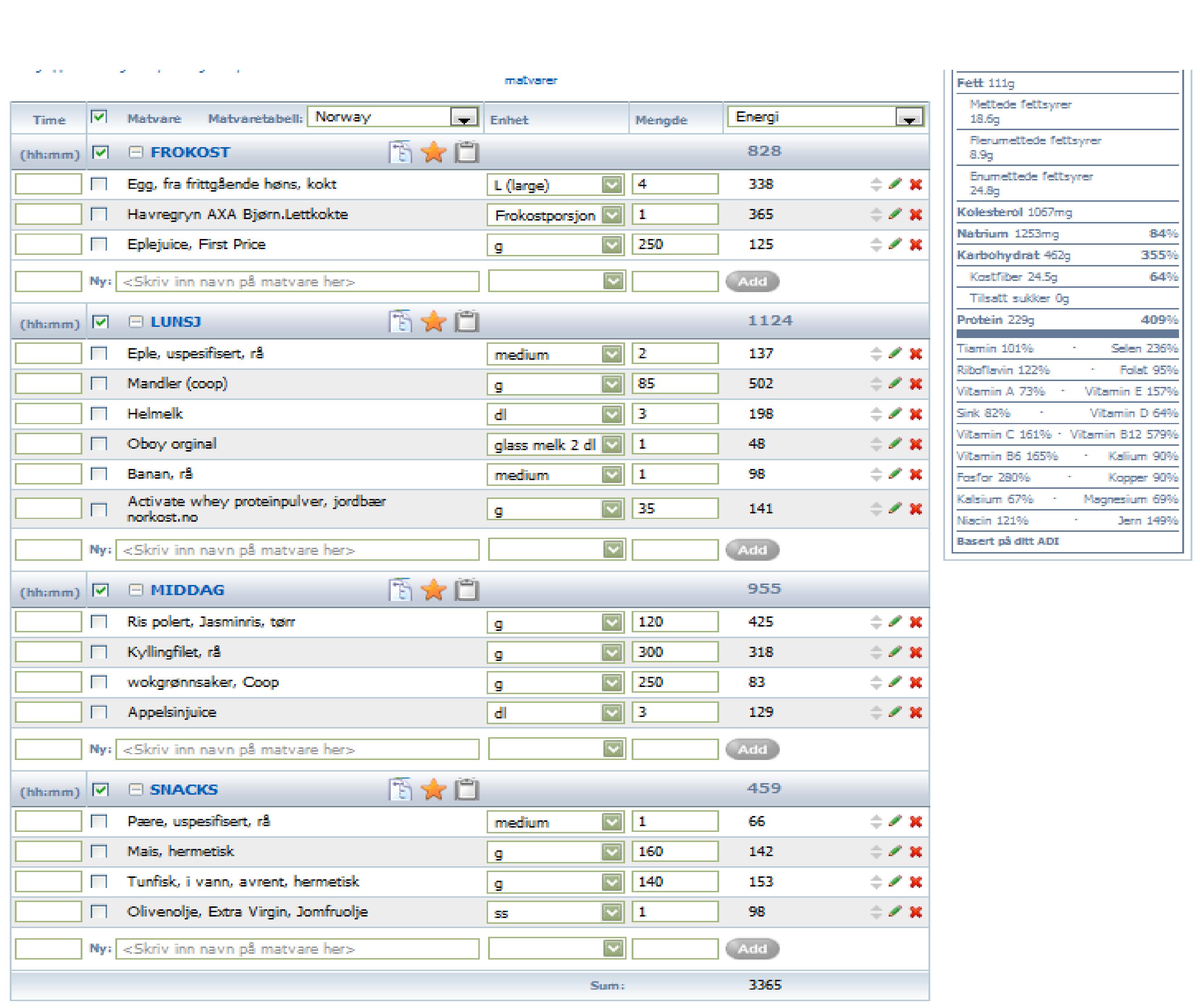The height and width of the screenshot is (1008, 1196).
Task: Click Add button under MIDDAG
Action: point(753,749)
